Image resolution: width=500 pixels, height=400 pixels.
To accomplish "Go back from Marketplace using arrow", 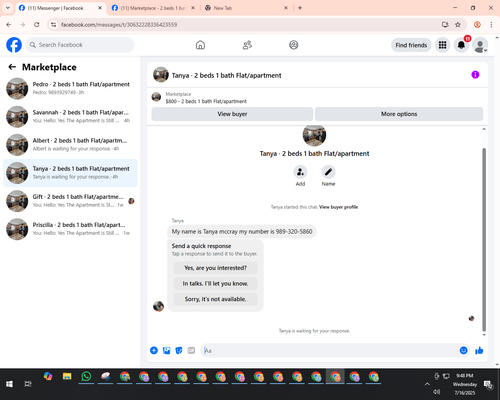I will (x=12, y=67).
